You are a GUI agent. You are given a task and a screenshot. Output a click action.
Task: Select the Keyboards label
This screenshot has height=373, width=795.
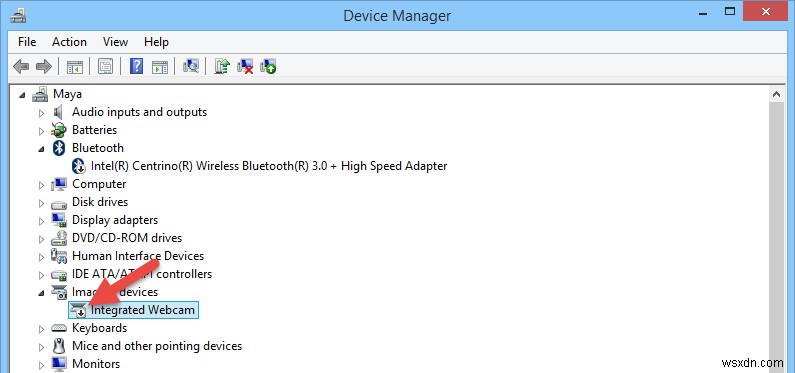click(99, 328)
